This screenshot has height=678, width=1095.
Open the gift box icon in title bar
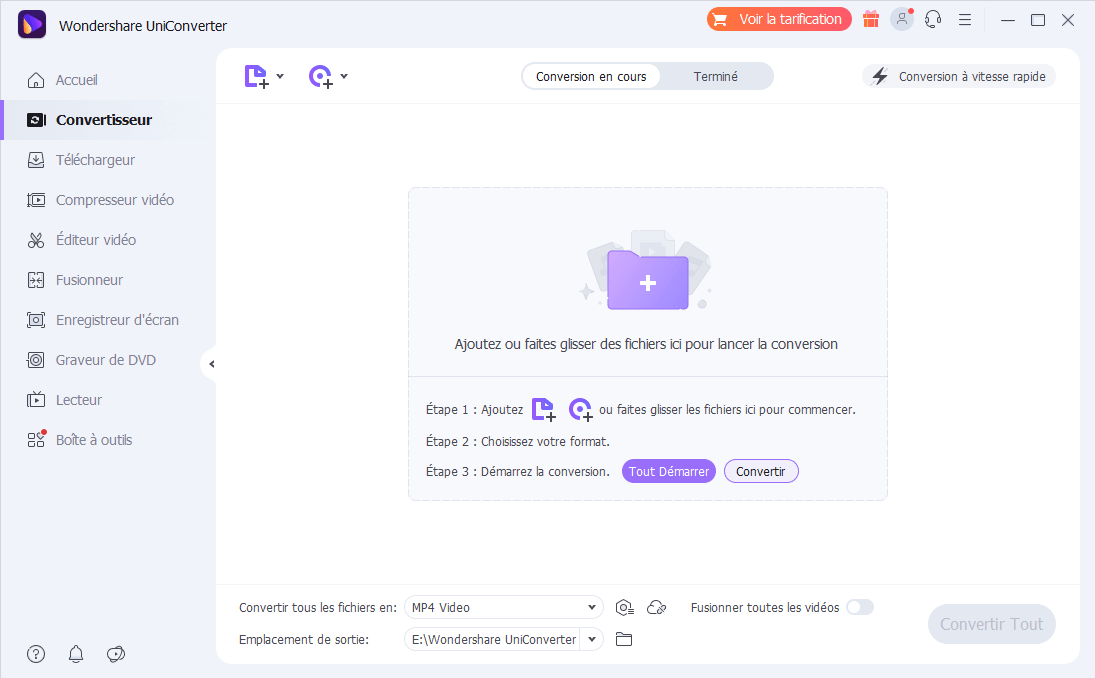[871, 19]
